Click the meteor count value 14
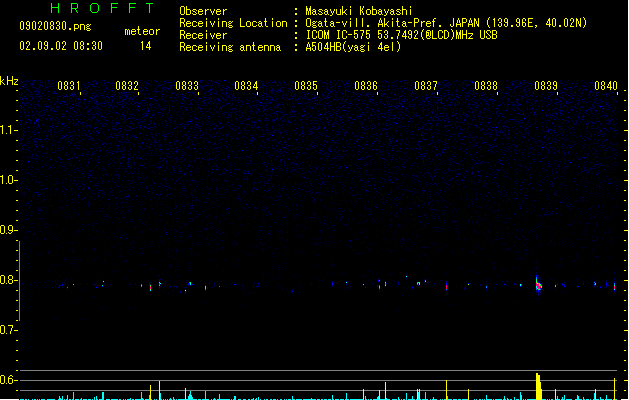 tap(146, 46)
